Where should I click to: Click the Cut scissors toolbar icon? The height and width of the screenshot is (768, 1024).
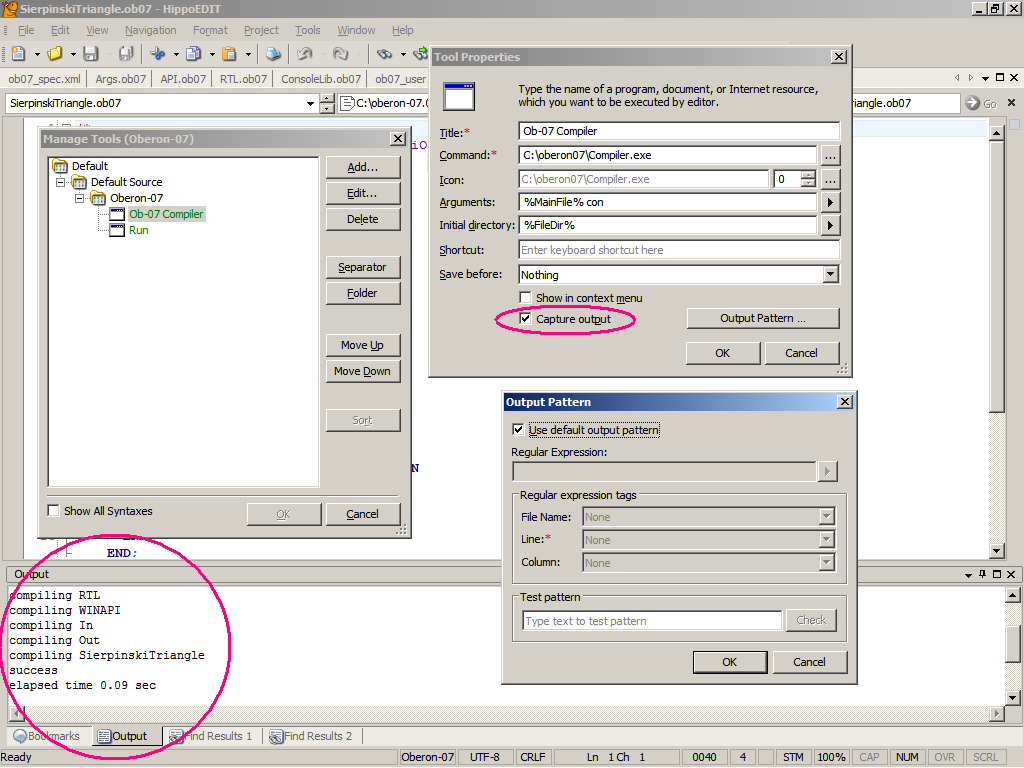[x=158, y=54]
